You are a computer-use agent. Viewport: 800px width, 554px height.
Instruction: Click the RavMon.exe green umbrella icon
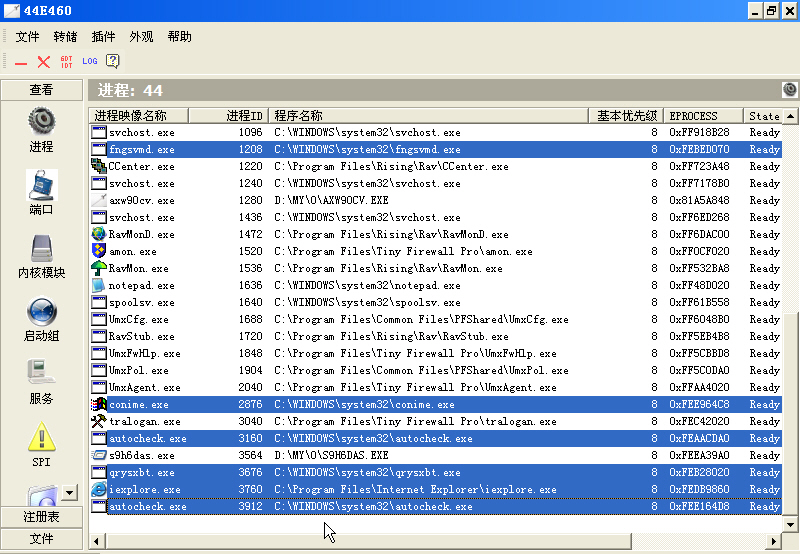pos(98,268)
